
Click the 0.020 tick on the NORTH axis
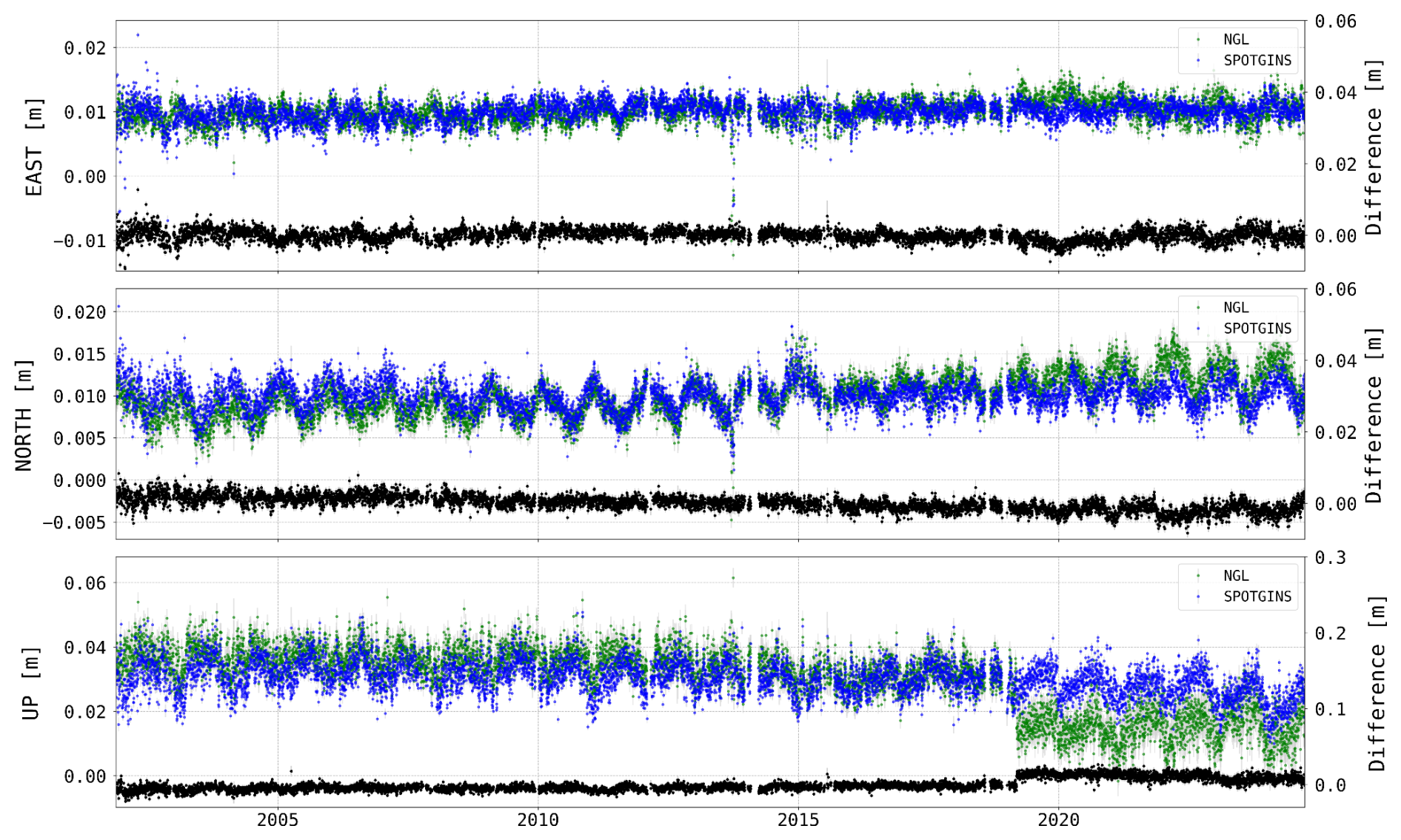tap(79, 312)
